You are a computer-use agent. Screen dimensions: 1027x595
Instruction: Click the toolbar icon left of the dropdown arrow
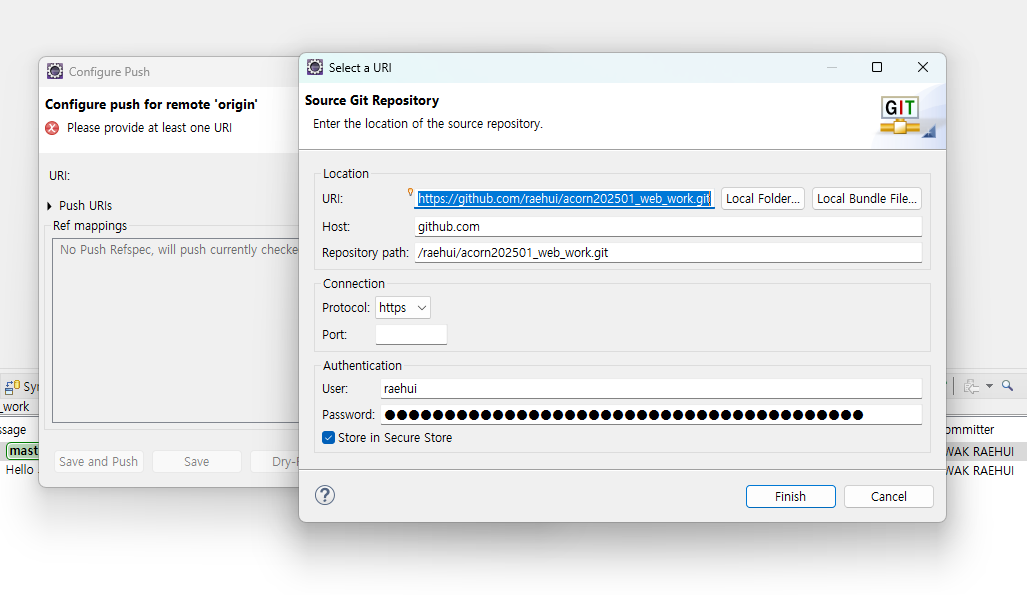971,387
